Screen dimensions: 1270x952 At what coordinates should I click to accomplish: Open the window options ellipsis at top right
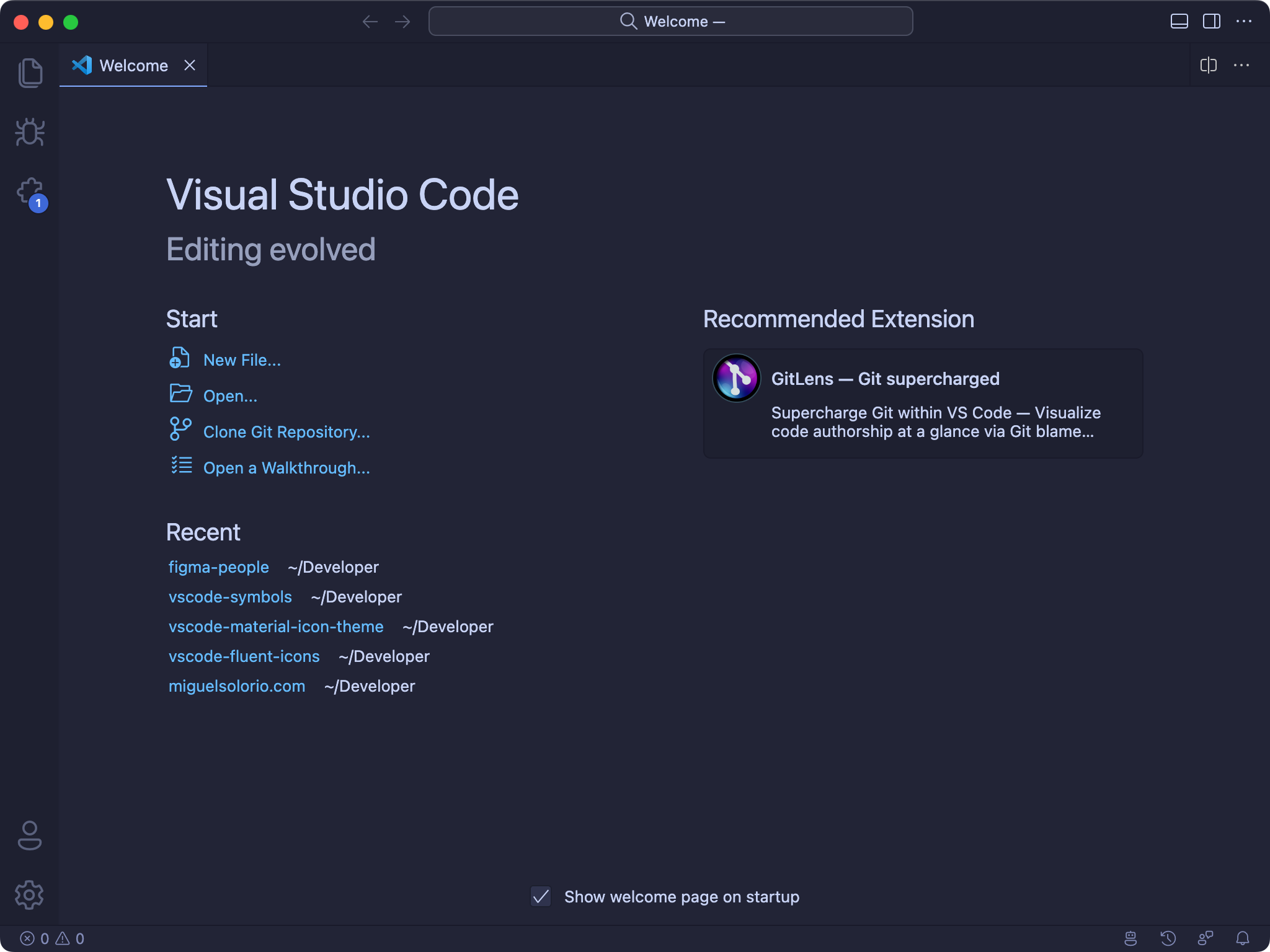click(x=1244, y=21)
